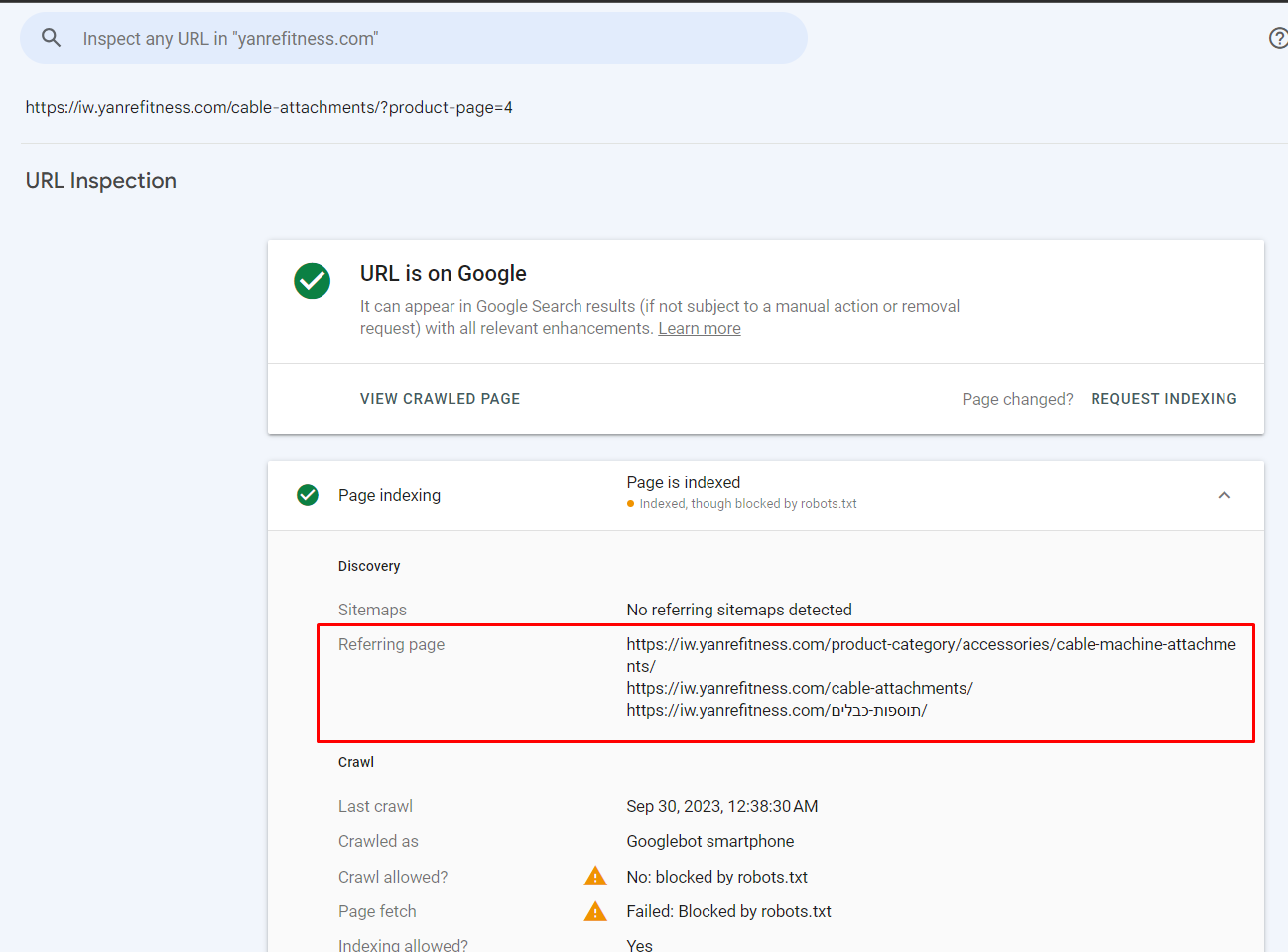The height and width of the screenshot is (952, 1288).
Task: Click the Crawl allowed? label
Action: point(393,877)
